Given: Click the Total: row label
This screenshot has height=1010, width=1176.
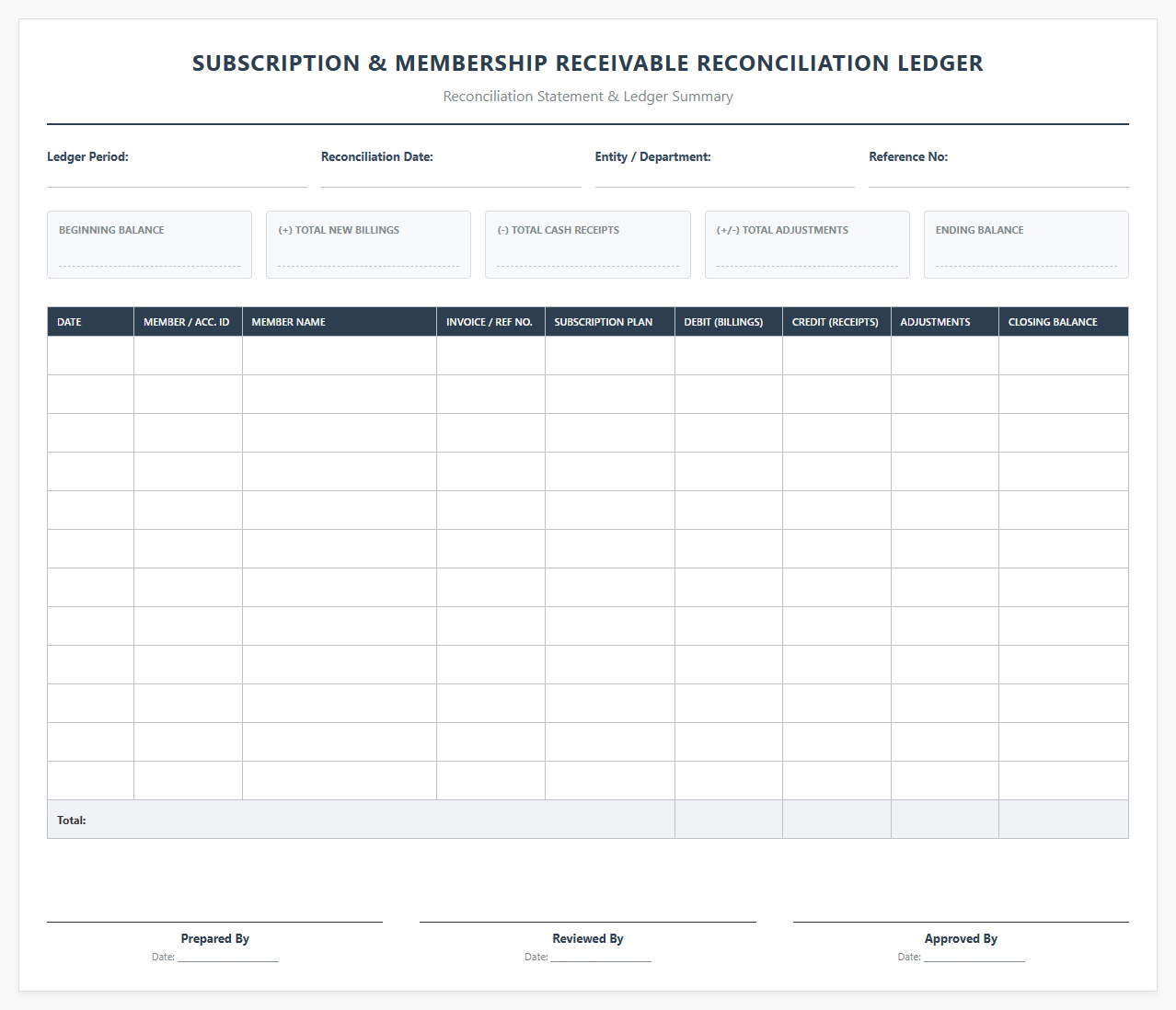Looking at the screenshot, I should tap(72, 820).
